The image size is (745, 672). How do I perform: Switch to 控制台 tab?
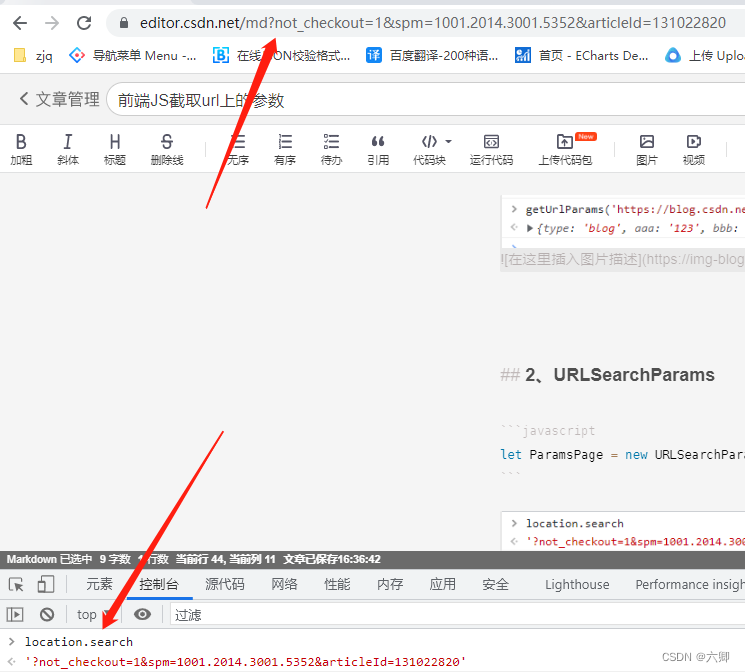tap(159, 584)
